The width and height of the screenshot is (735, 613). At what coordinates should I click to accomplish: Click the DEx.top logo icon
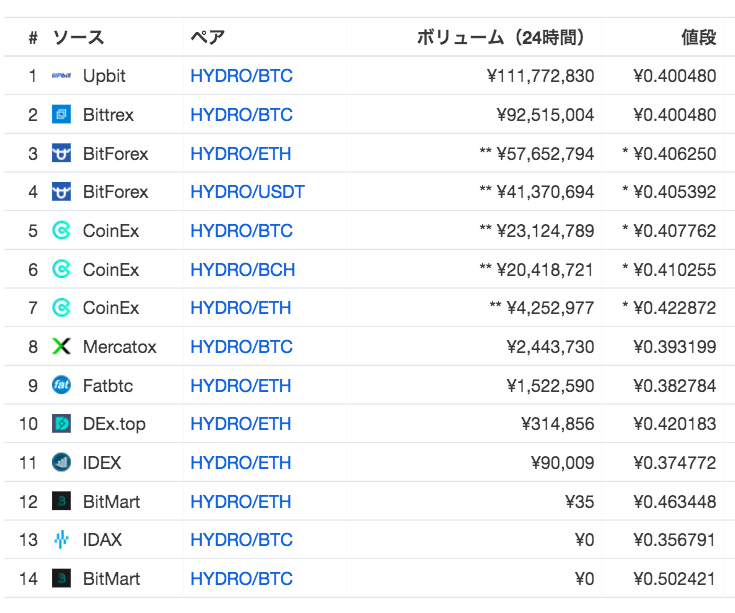point(61,424)
